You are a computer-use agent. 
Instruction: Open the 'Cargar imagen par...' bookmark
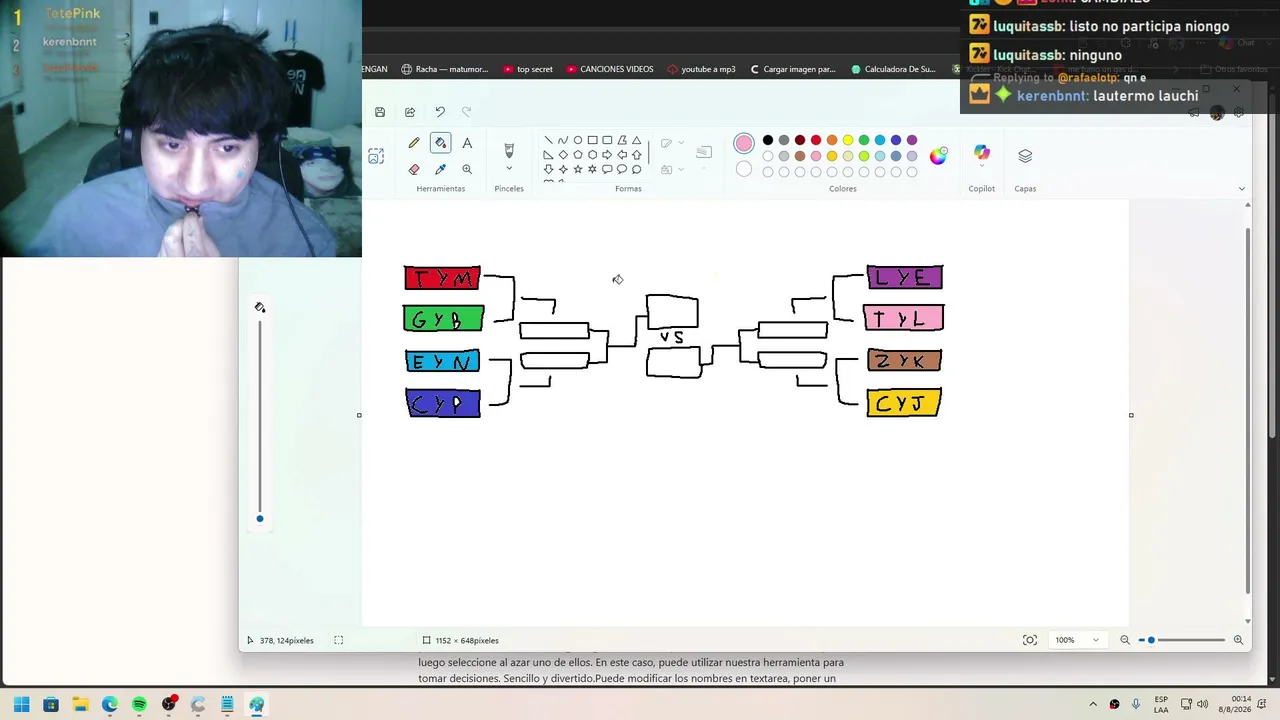792,69
